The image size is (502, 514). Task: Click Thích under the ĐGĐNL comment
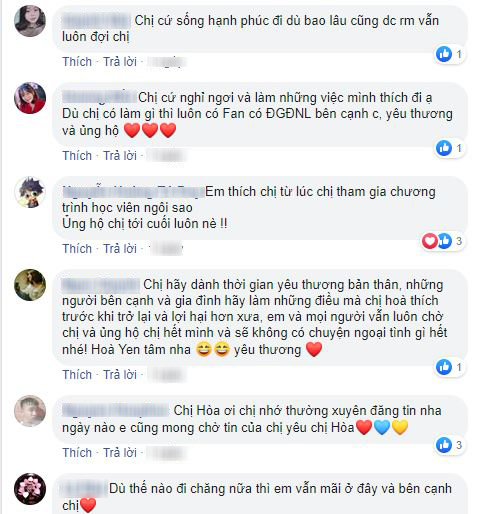point(77,156)
